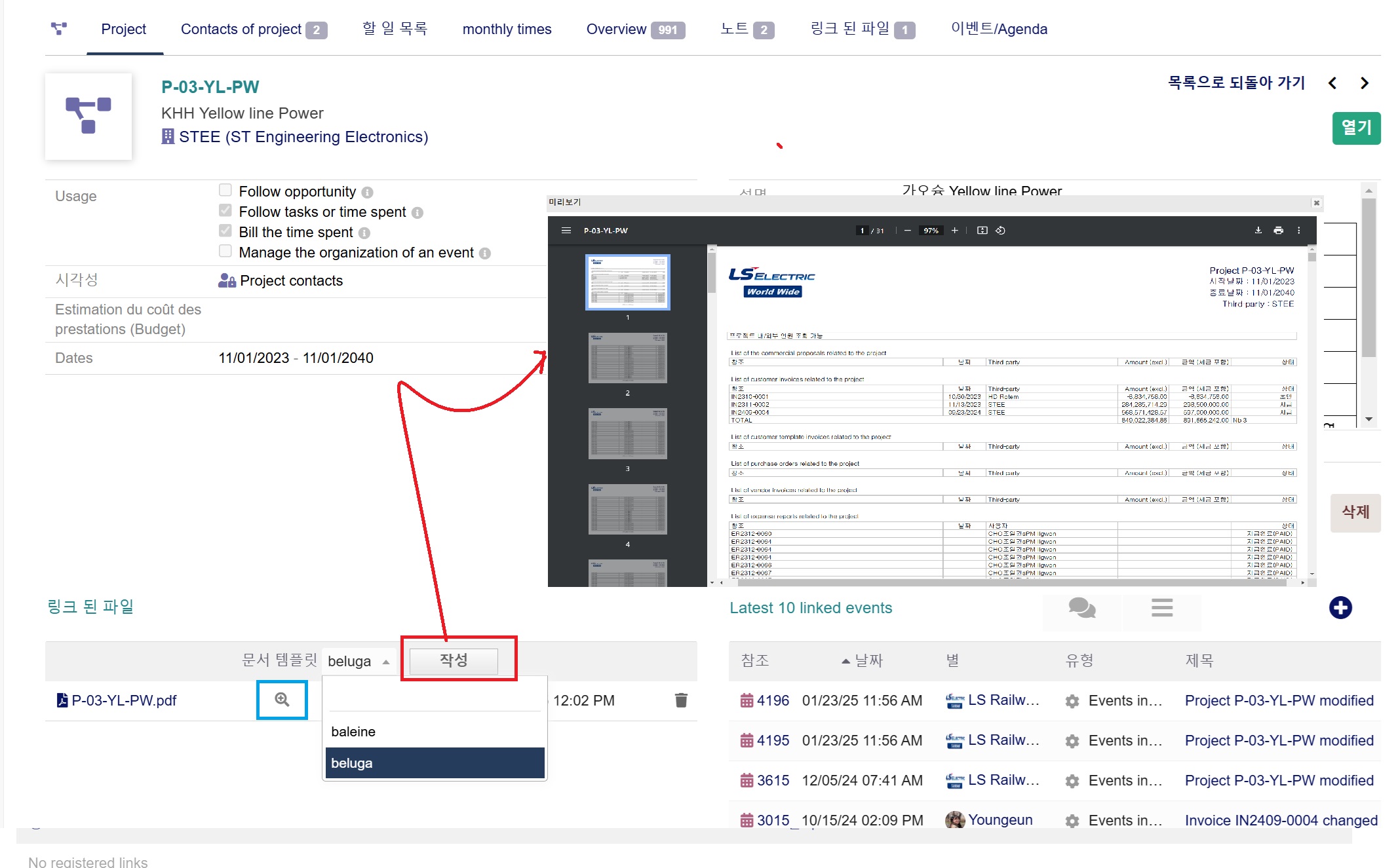
Task: Click the 작성 generate button
Action: pos(454,660)
